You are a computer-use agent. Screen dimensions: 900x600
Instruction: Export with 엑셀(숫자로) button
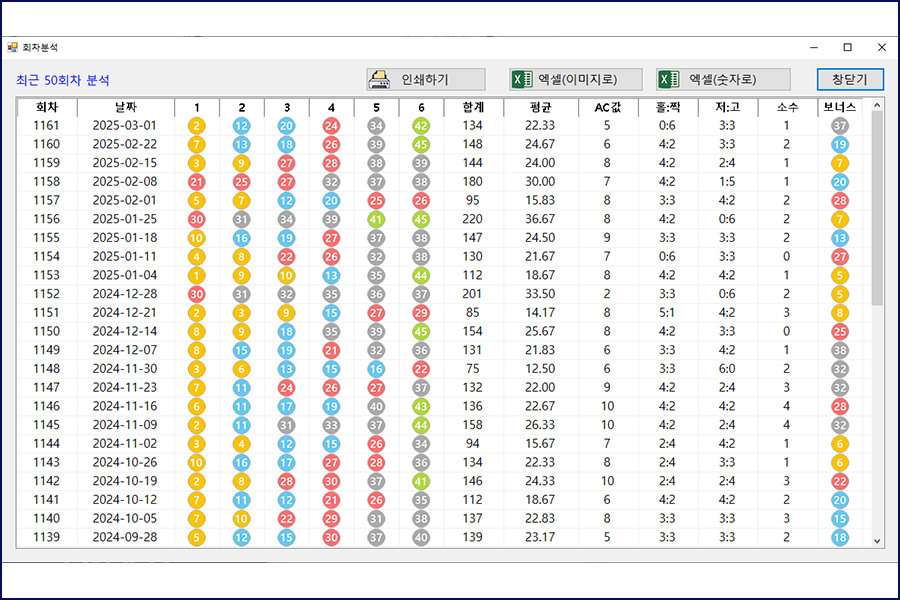[x=723, y=79]
